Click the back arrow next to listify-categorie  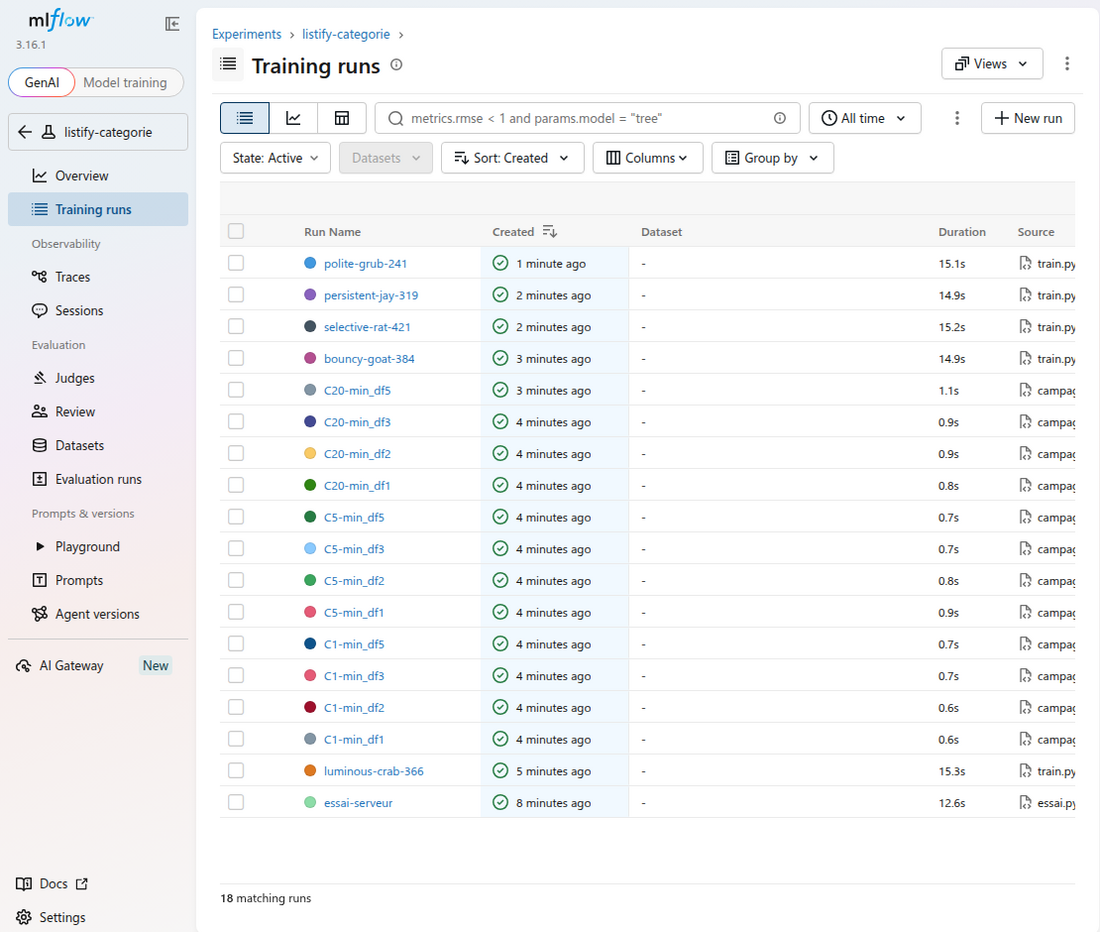[25, 132]
